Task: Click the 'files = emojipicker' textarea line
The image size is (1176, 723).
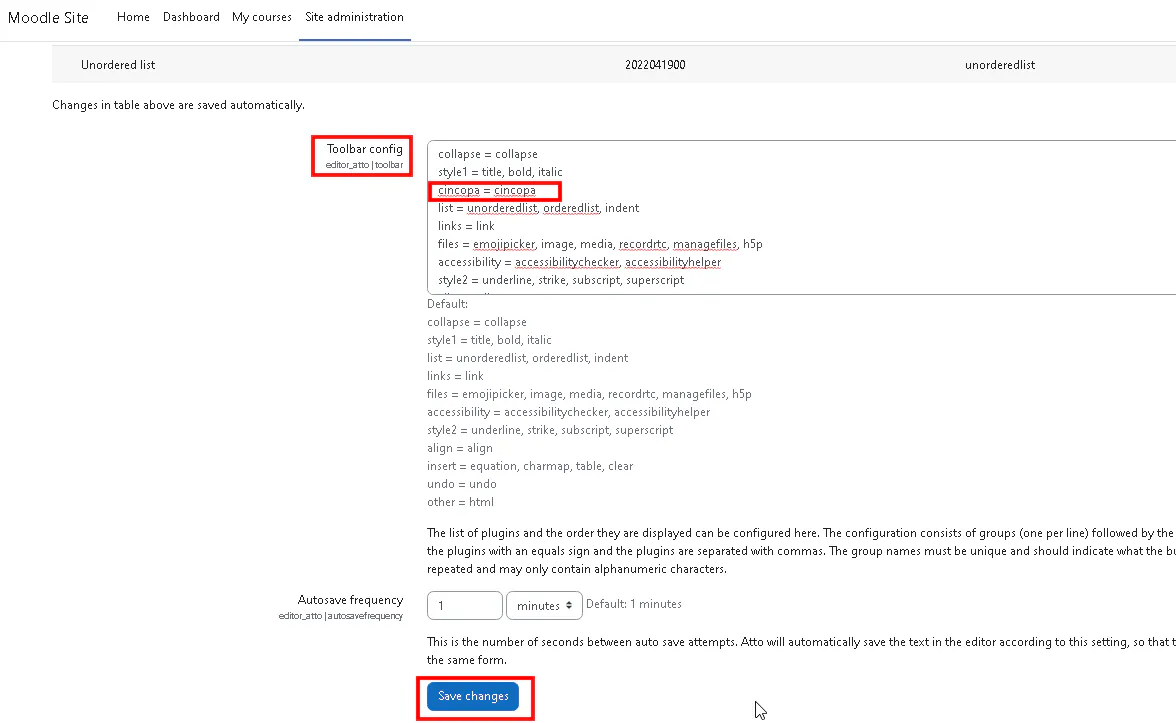Action: [x=600, y=244]
